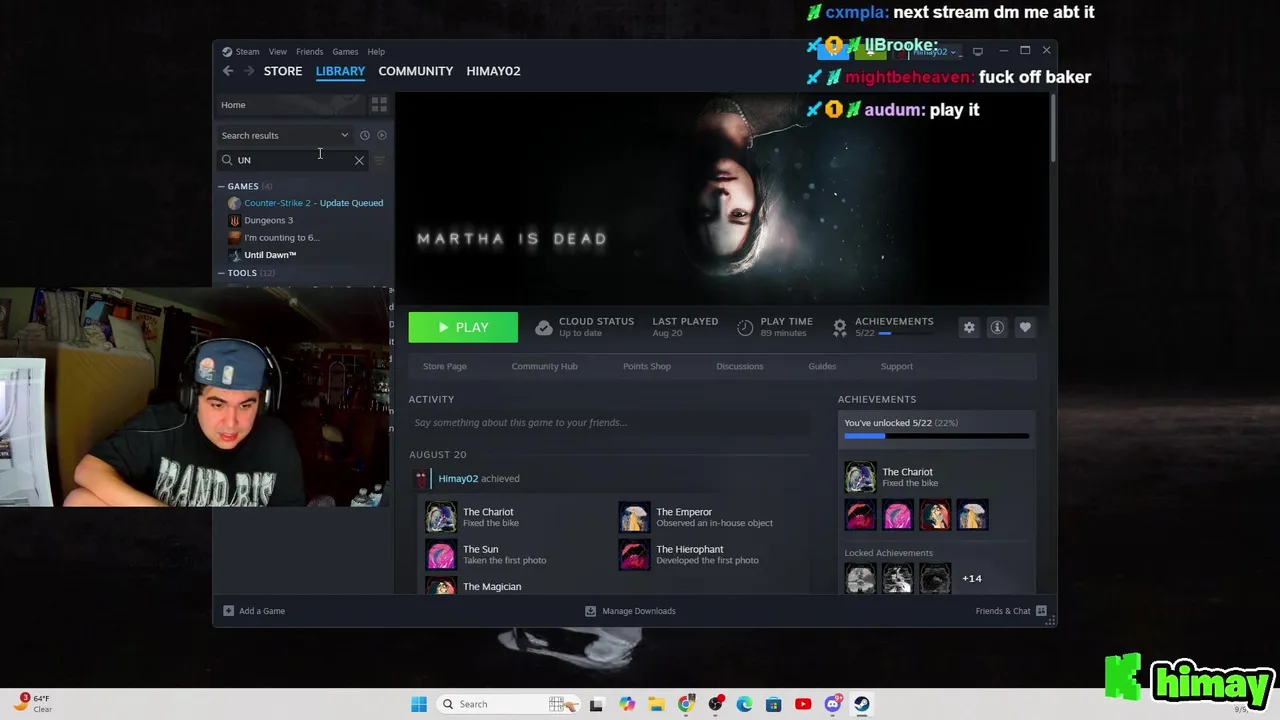Select Dungeons 3 in game list
Screen dimensions: 1280x720
tap(262, 220)
